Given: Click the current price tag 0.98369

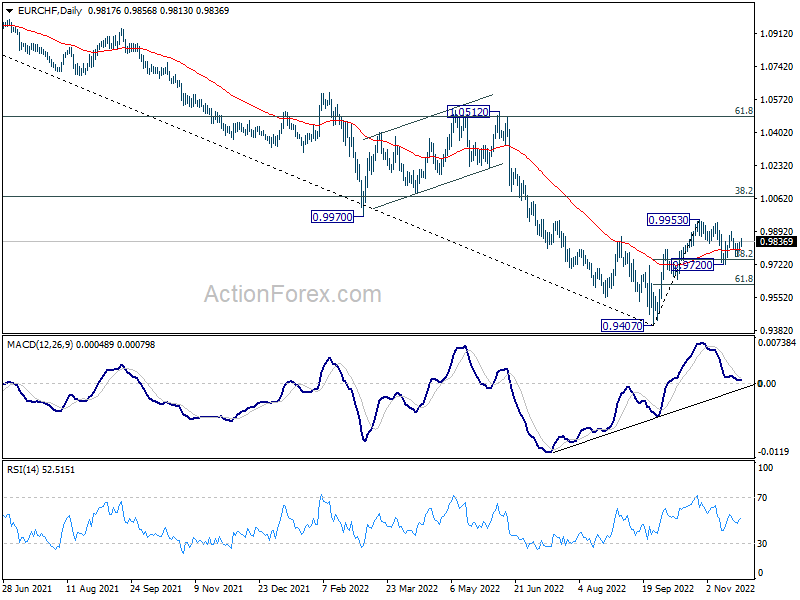Looking at the screenshot, I should click(x=776, y=242).
